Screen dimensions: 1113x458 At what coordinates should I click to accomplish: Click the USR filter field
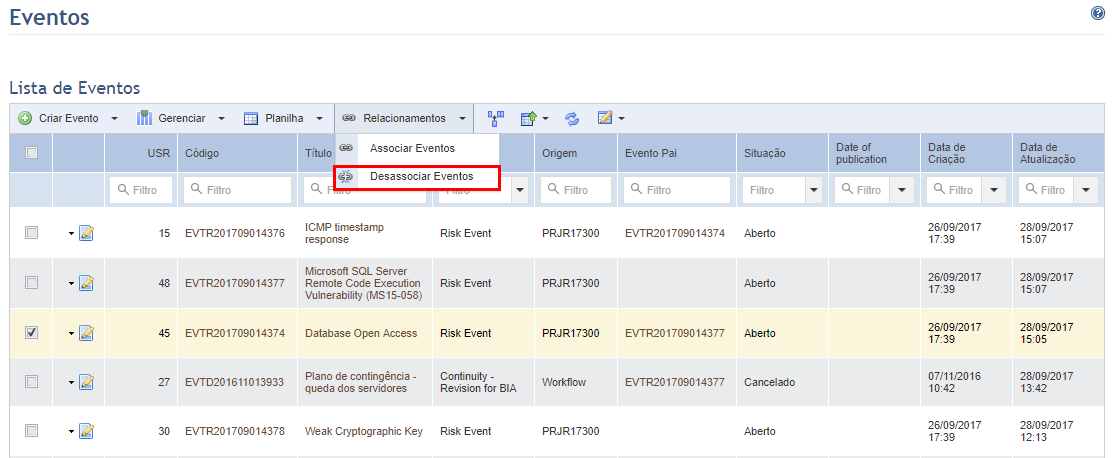141,190
